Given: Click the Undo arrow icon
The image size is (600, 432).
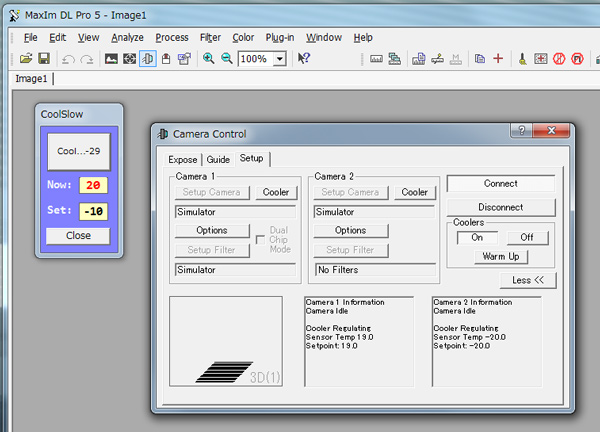Looking at the screenshot, I should click(68, 59).
